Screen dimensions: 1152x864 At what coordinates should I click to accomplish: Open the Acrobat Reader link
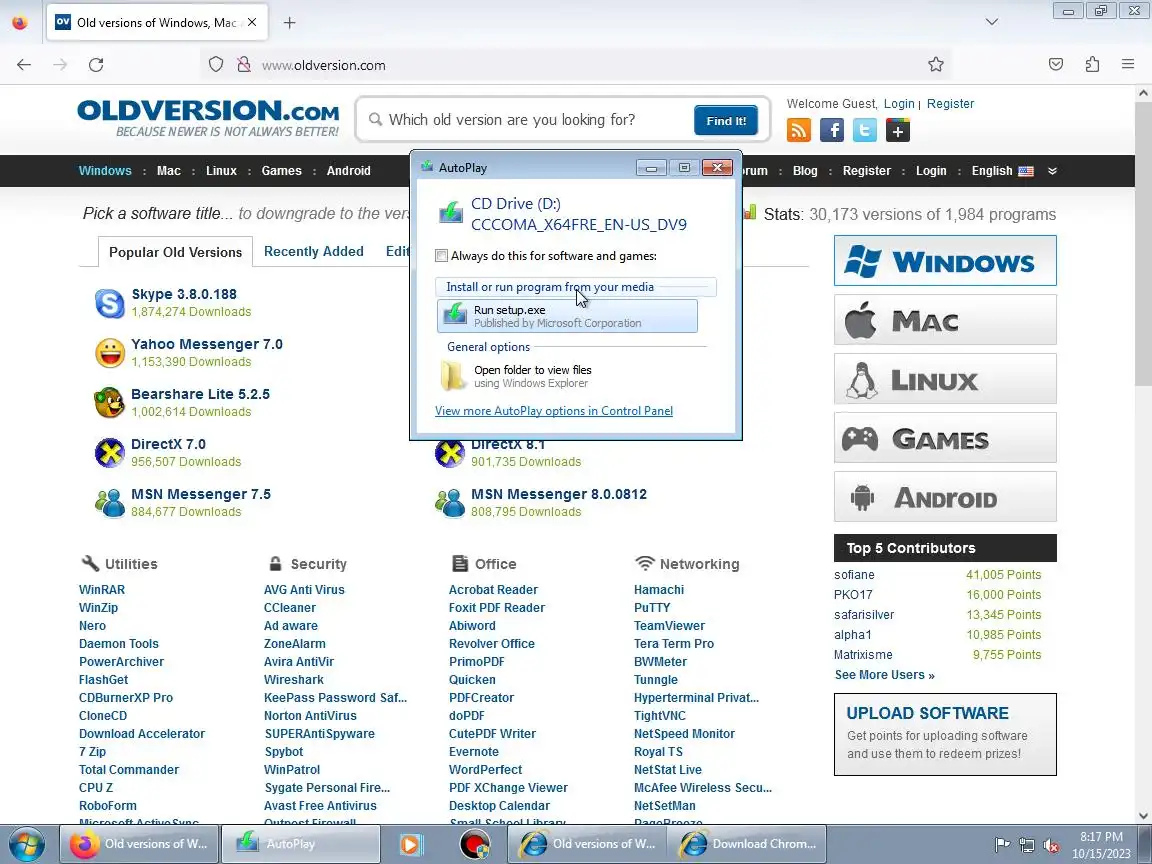[493, 589]
